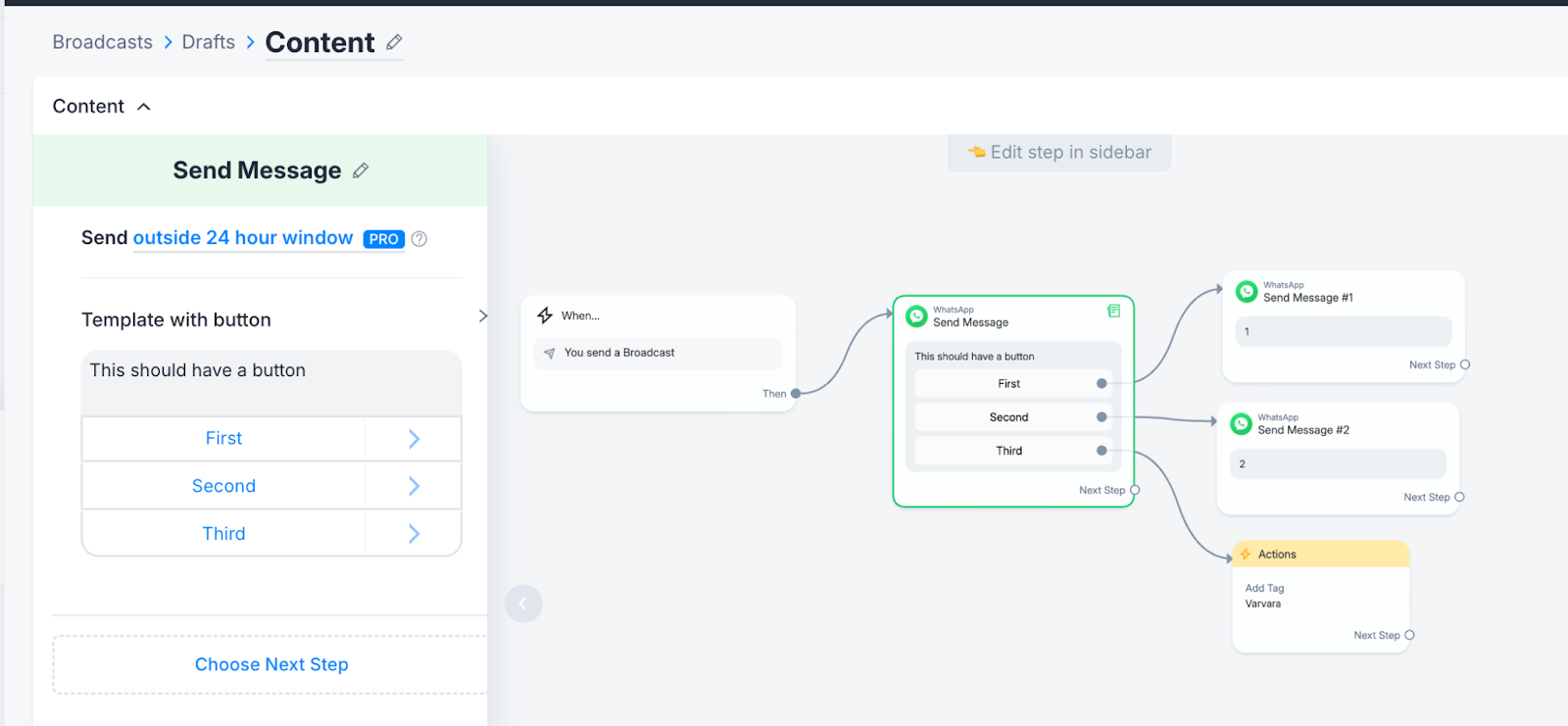Click WhatsApp icon on Send Message #1 node
The image size is (1568, 726).
1247,292
